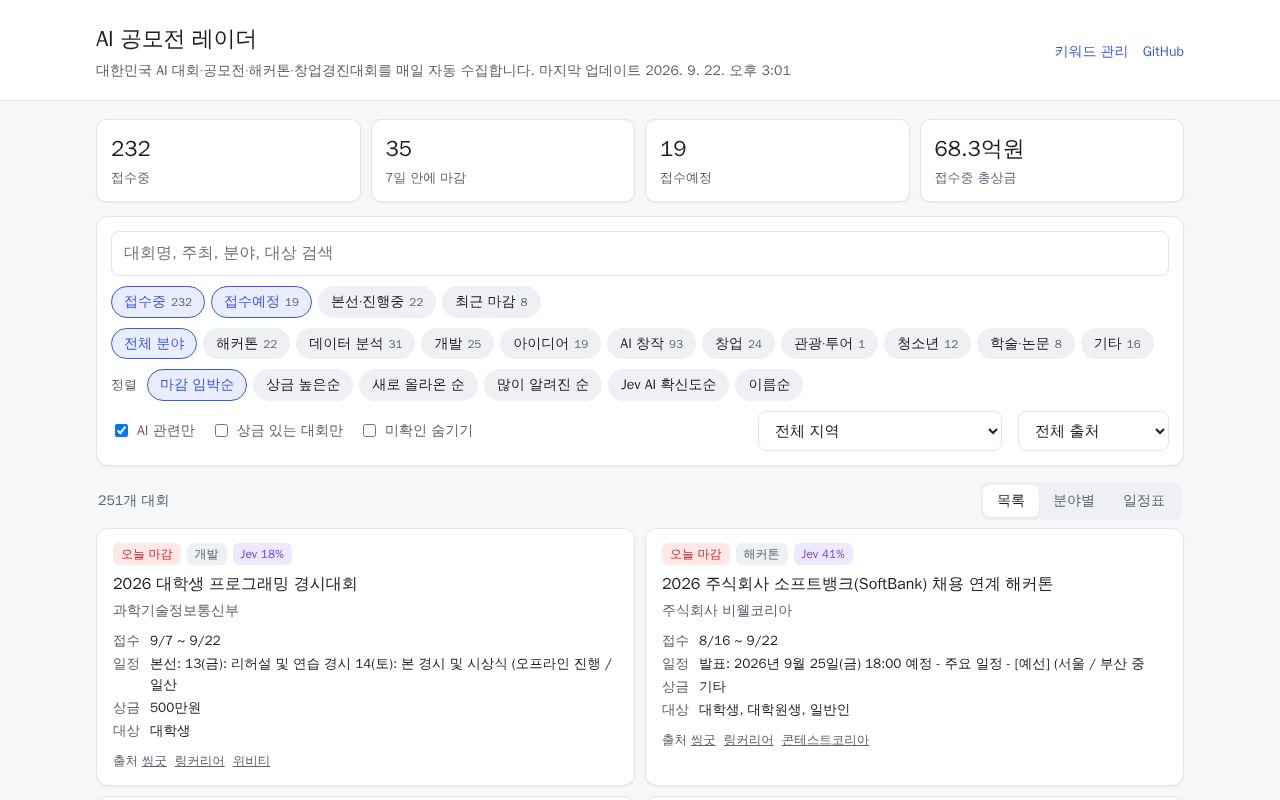Open the 콘테스트코리아 source link
Image resolution: width=1280 pixels, height=800 pixels.
826,740
